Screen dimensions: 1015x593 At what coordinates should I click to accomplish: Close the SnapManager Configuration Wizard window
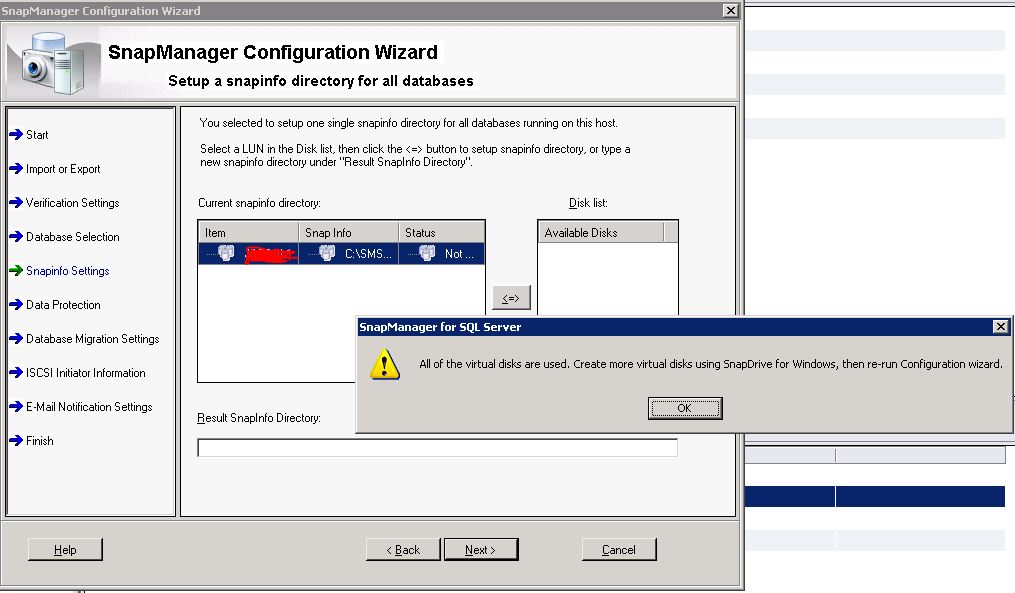(x=730, y=10)
